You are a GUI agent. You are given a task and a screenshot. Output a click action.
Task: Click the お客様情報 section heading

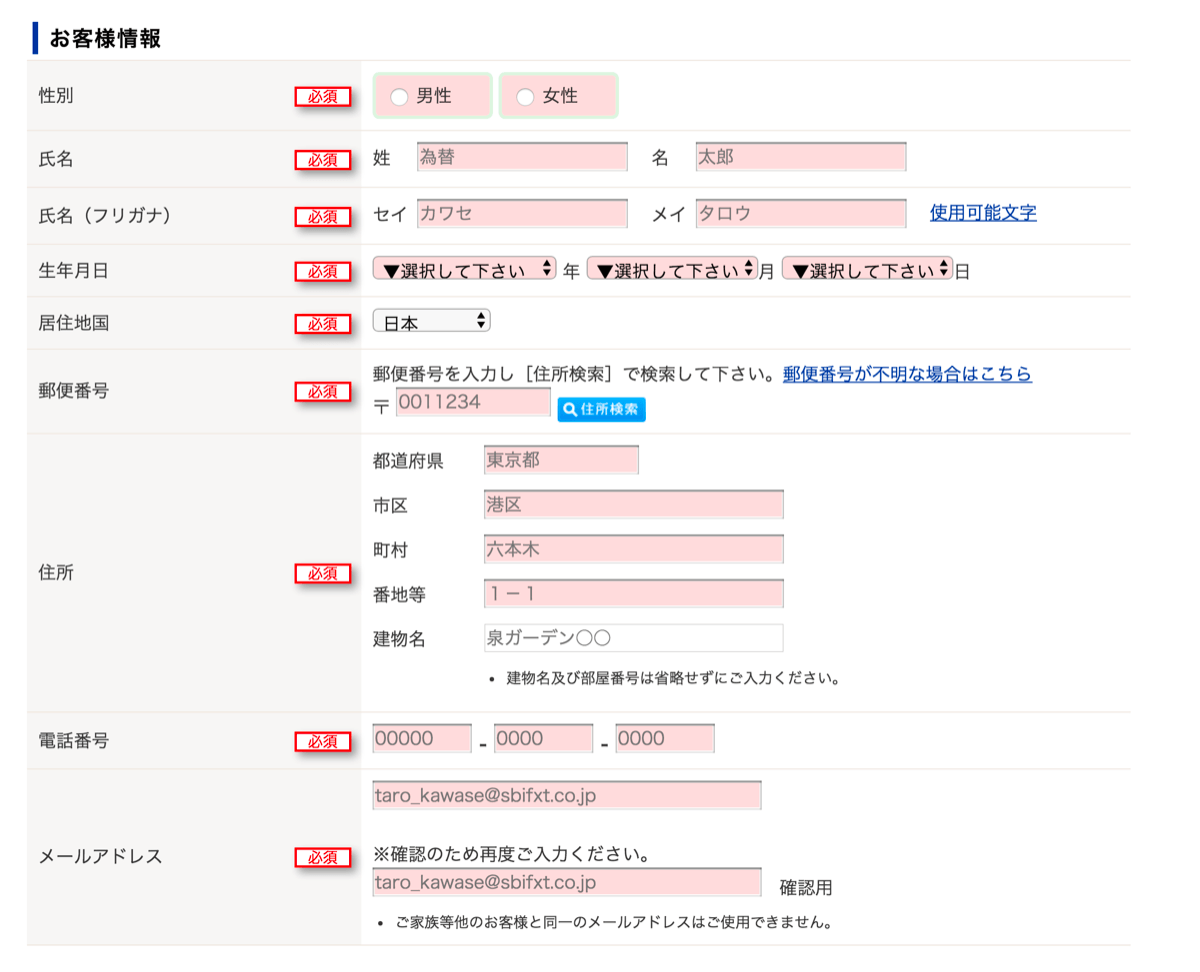coord(105,39)
